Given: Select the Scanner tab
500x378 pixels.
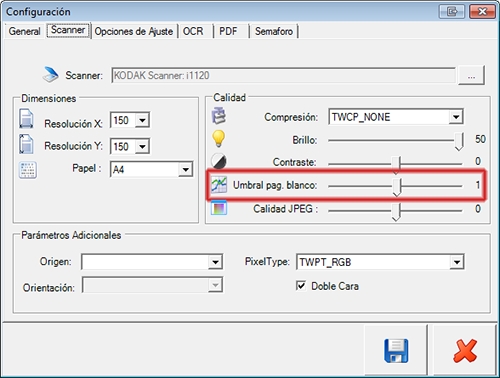Looking at the screenshot, I should coord(68,30).
